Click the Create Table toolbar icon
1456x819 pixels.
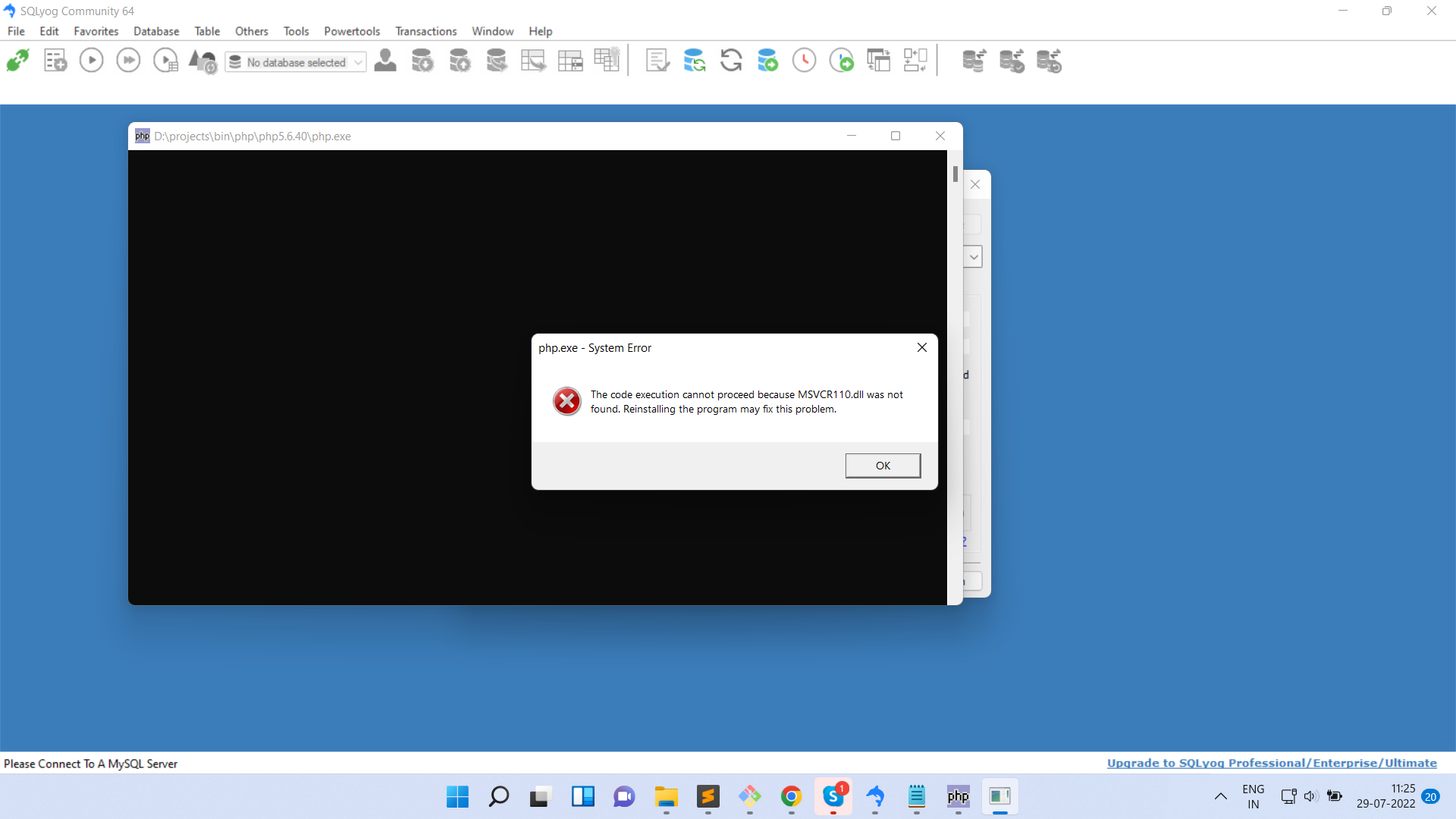(570, 61)
